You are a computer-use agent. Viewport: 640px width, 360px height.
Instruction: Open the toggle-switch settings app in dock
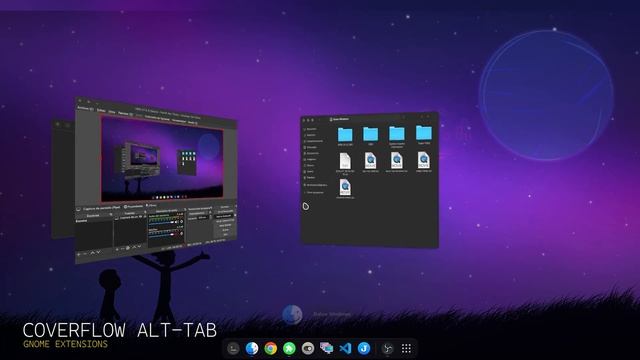pyautogui.click(x=308, y=348)
